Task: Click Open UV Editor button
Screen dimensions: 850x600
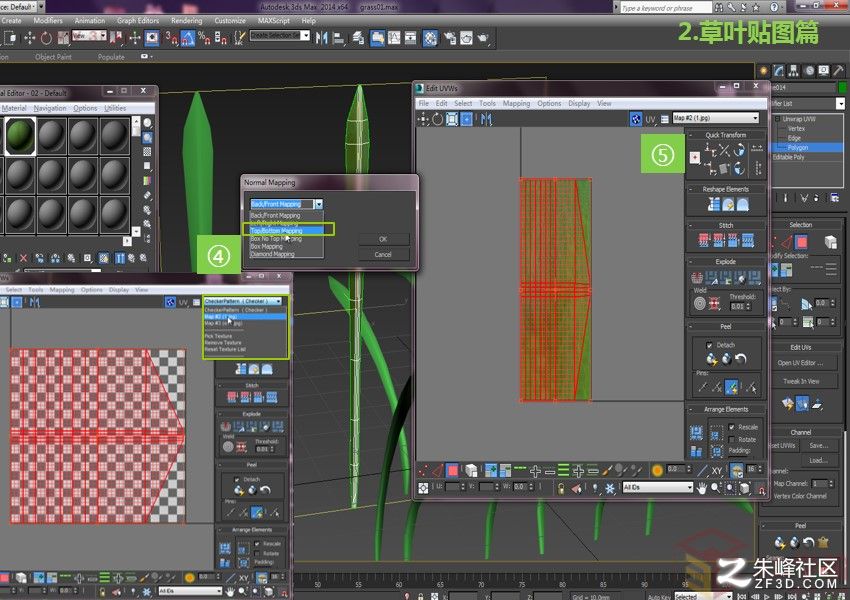Action: pos(800,363)
